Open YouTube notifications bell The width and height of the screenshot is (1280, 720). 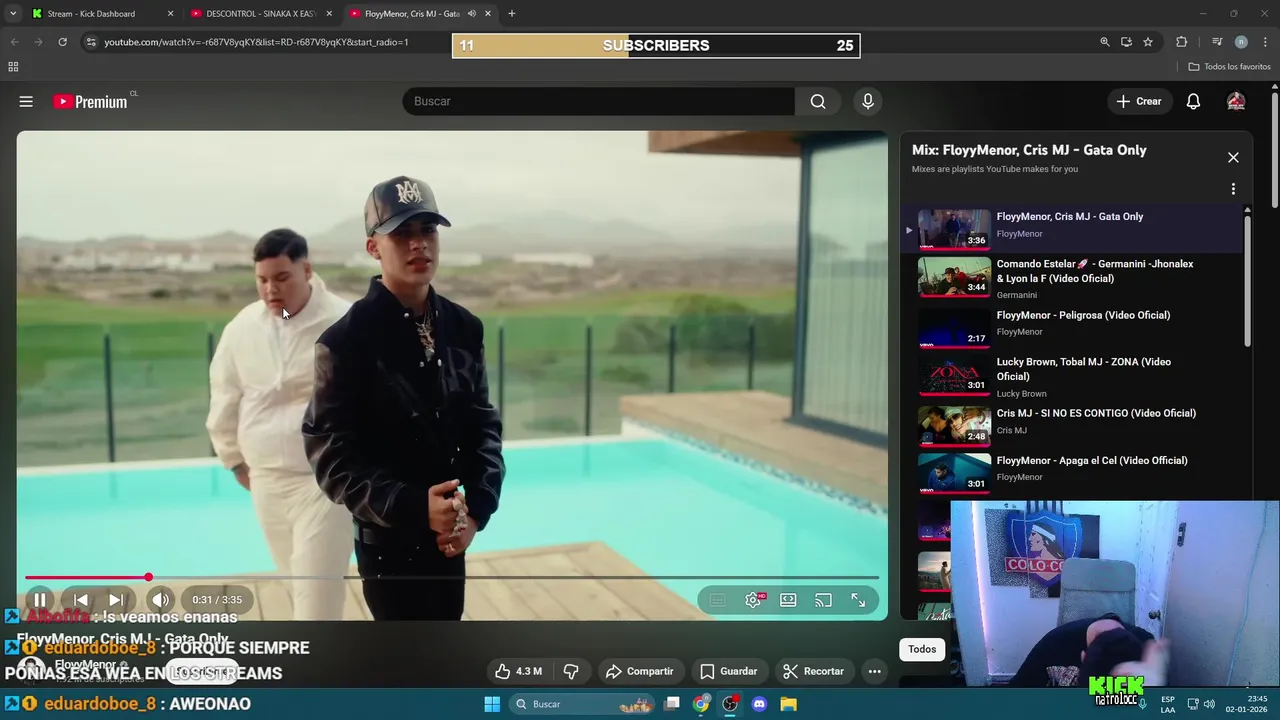pos(1193,101)
